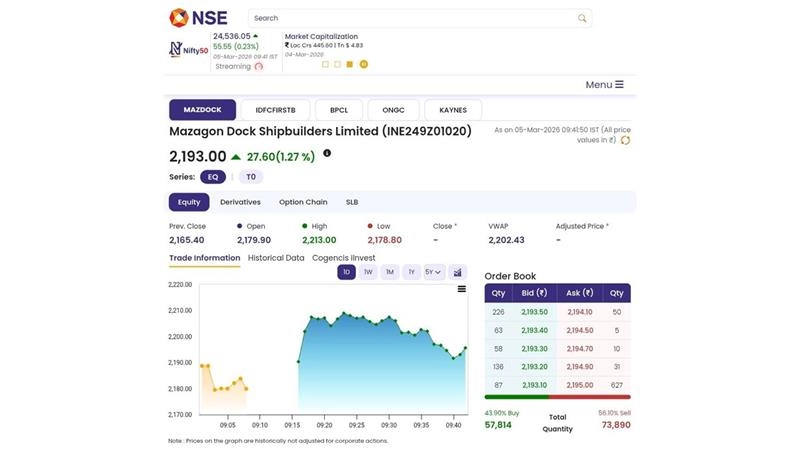The height and width of the screenshot is (450, 800).
Task: Expand the 5Y range dropdown
Action: pos(434,272)
